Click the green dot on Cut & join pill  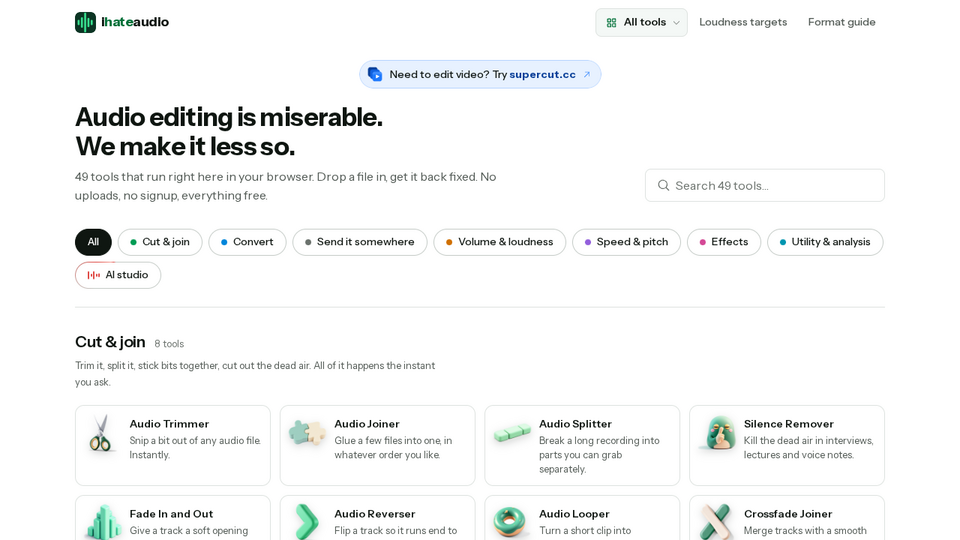pyautogui.click(x=133, y=242)
